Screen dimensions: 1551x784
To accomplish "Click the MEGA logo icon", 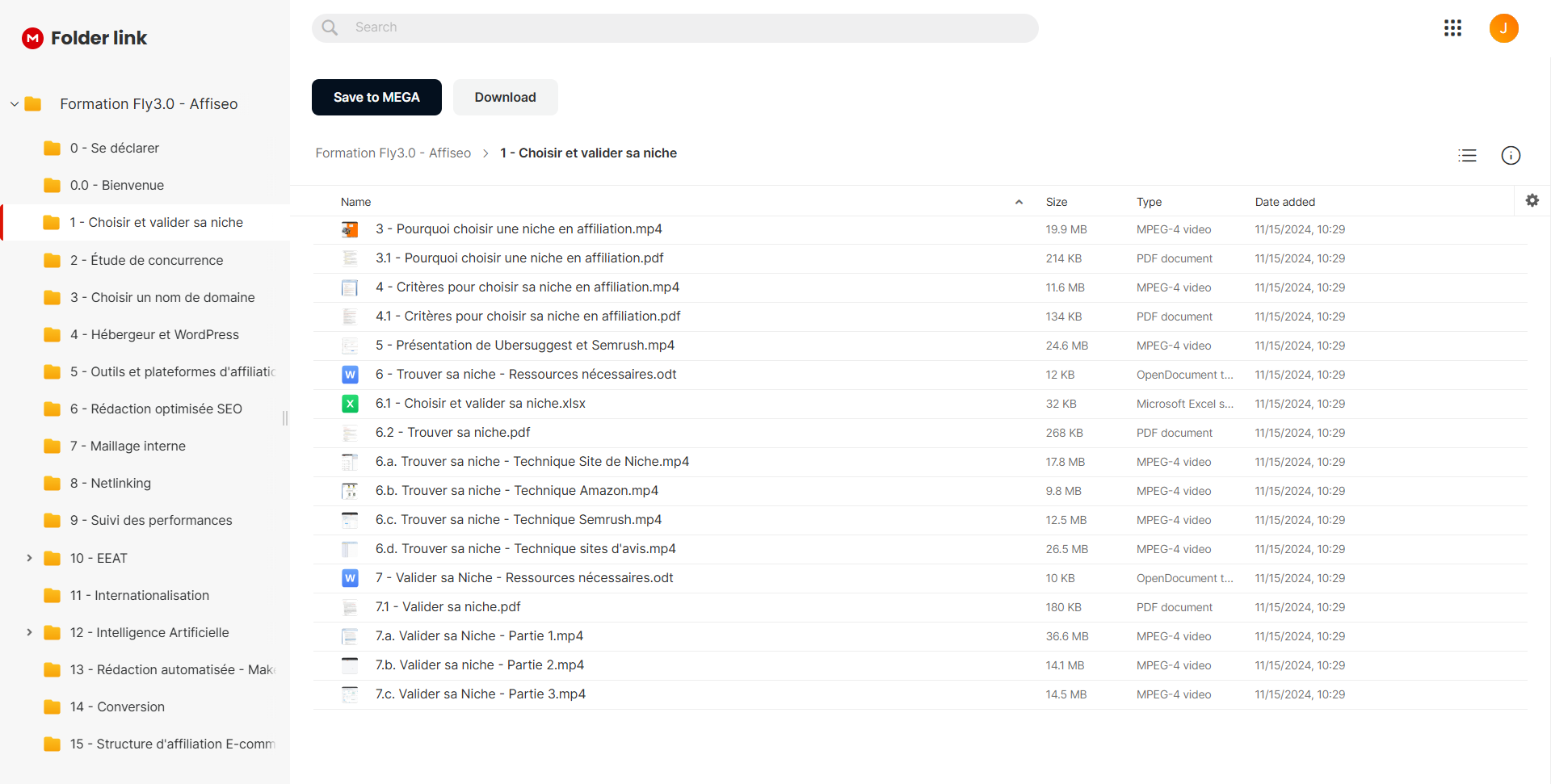I will coord(32,38).
